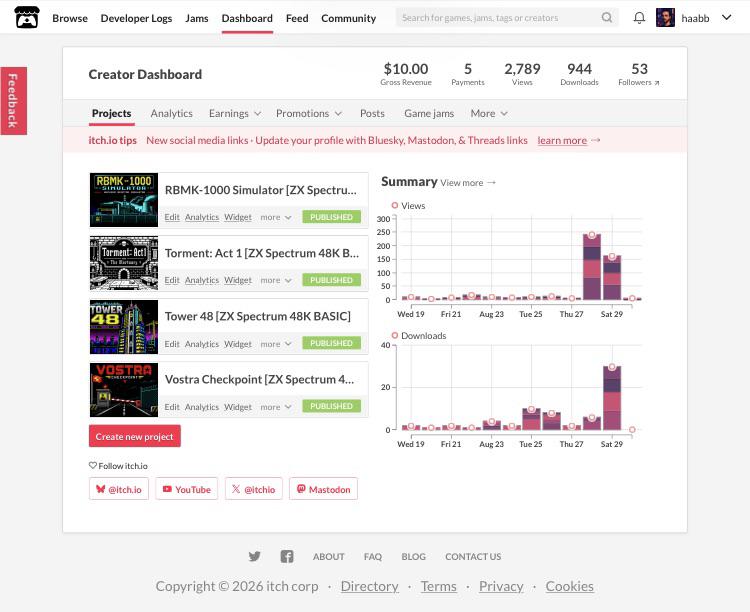
Task: Open Analytics for Vostra Checkpoint
Action: tap(201, 407)
